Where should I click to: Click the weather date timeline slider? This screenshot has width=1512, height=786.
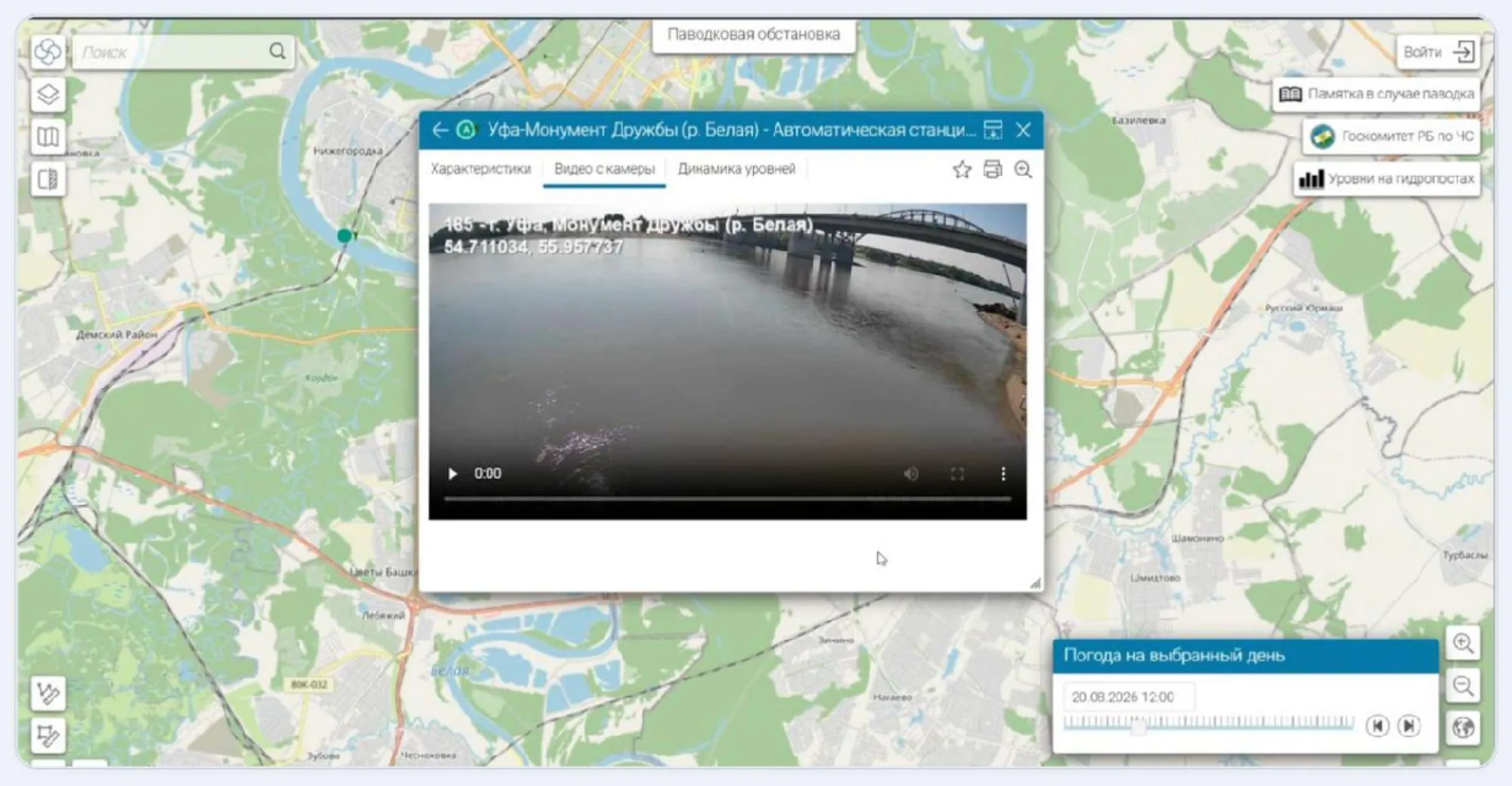(1208, 724)
